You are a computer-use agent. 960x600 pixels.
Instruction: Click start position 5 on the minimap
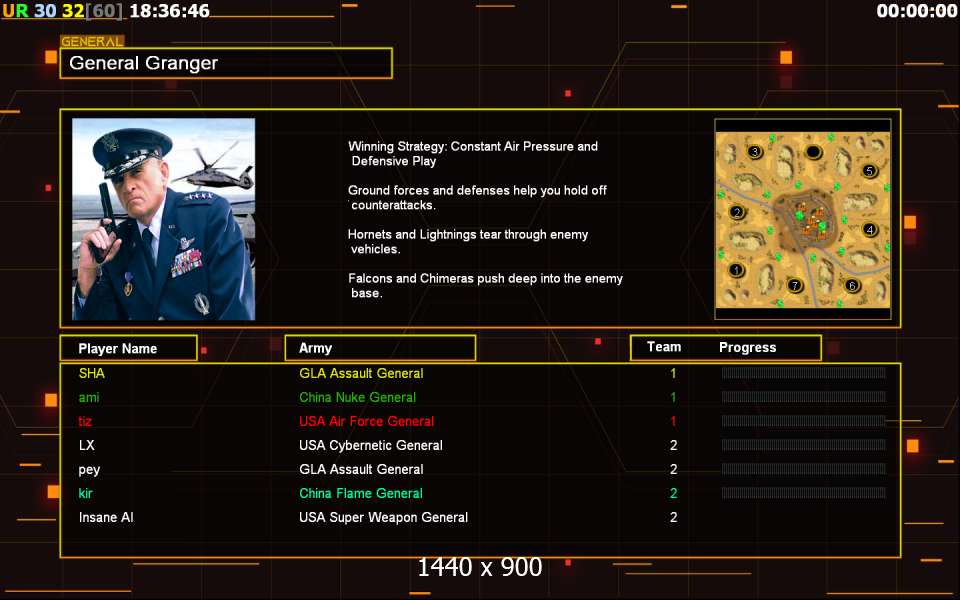click(870, 171)
